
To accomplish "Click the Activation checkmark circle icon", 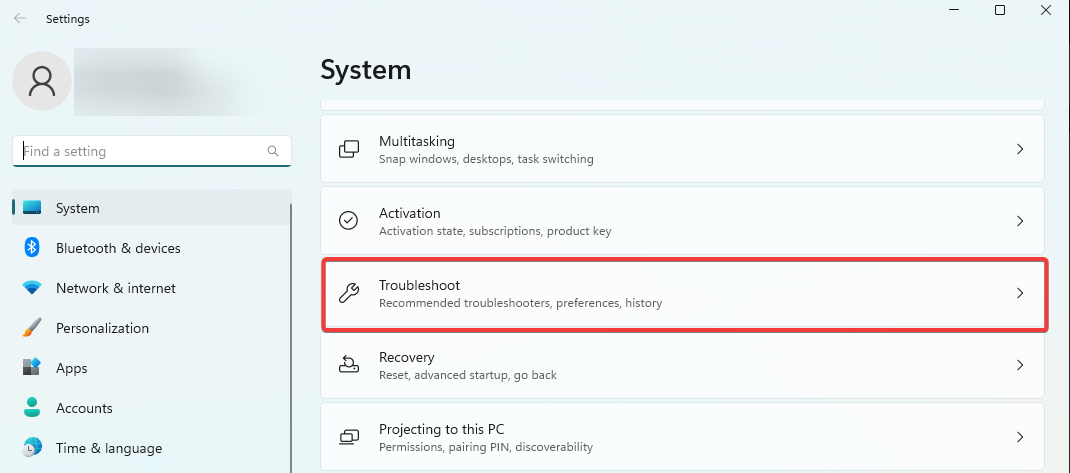I will tap(349, 220).
